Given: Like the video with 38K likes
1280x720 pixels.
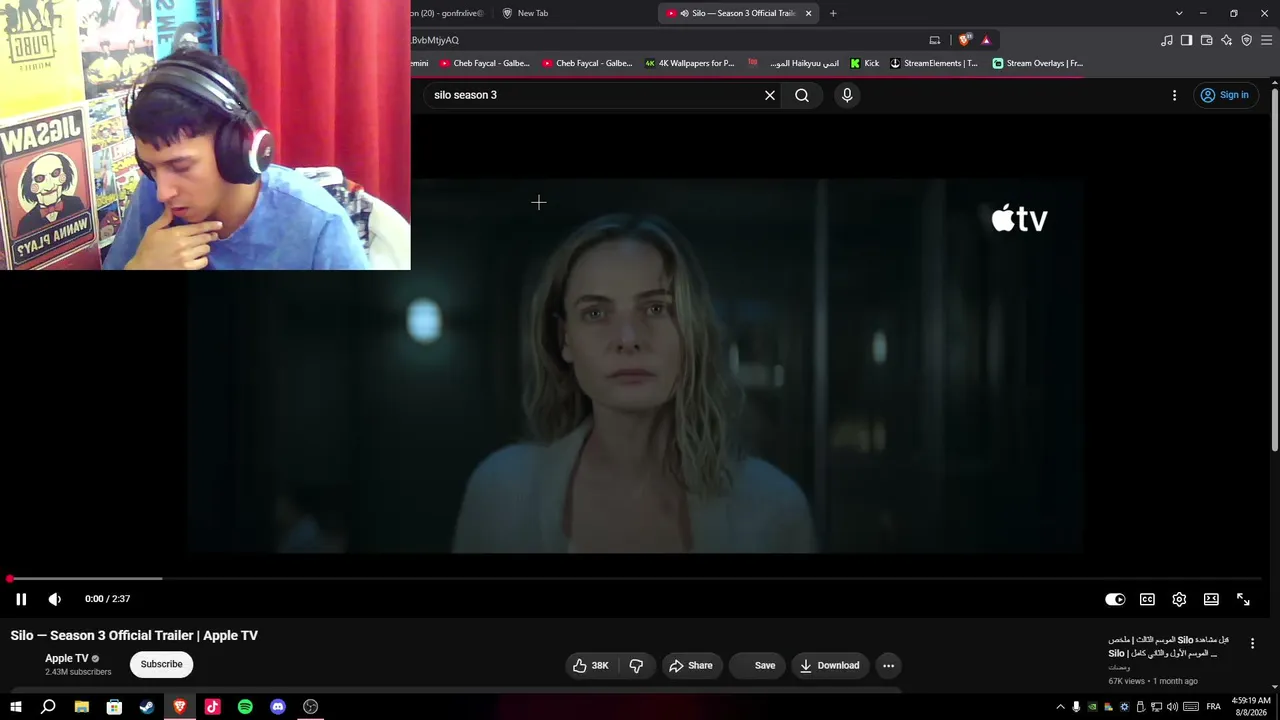Looking at the screenshot, I should [x=590, y=665].
